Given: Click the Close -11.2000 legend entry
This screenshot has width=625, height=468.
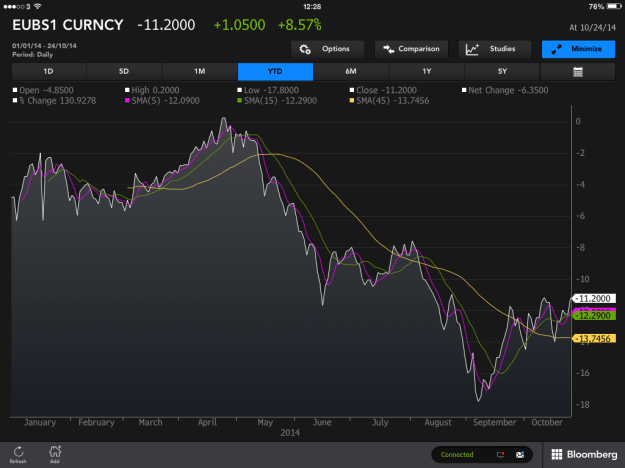Looking at the screenshot, I should tap(383, 90).
